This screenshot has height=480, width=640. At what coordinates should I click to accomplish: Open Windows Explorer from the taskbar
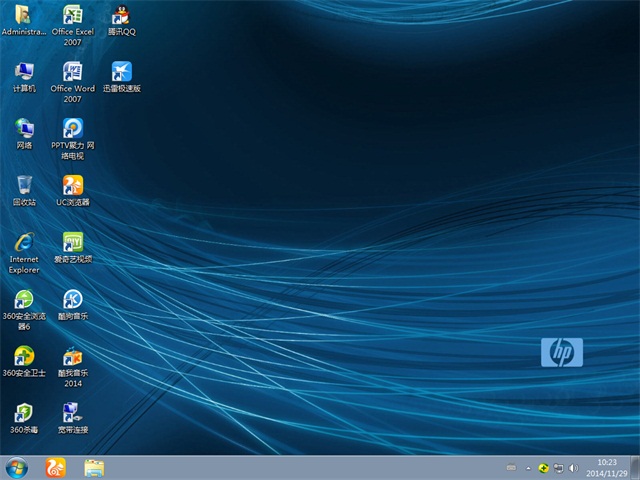94,467
